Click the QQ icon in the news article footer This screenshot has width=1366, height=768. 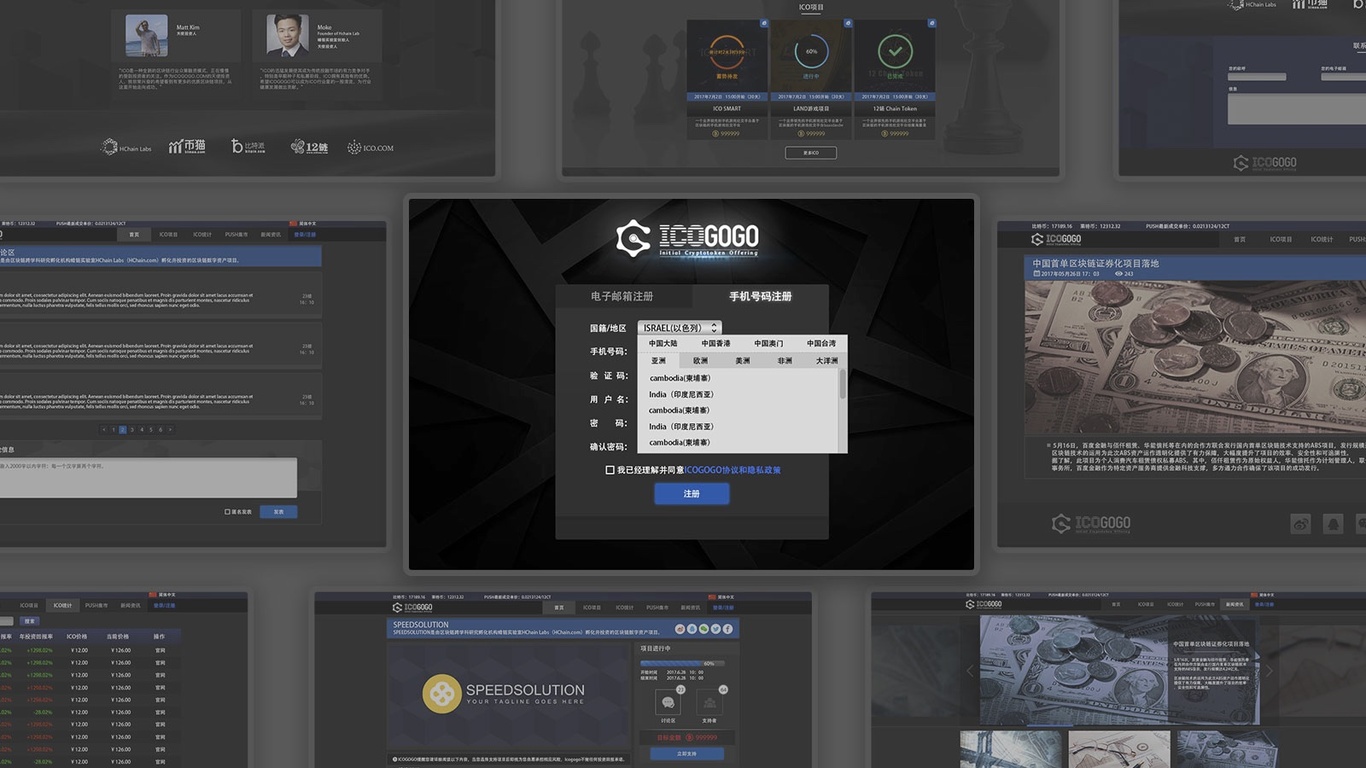click(x=1332, y=523)
